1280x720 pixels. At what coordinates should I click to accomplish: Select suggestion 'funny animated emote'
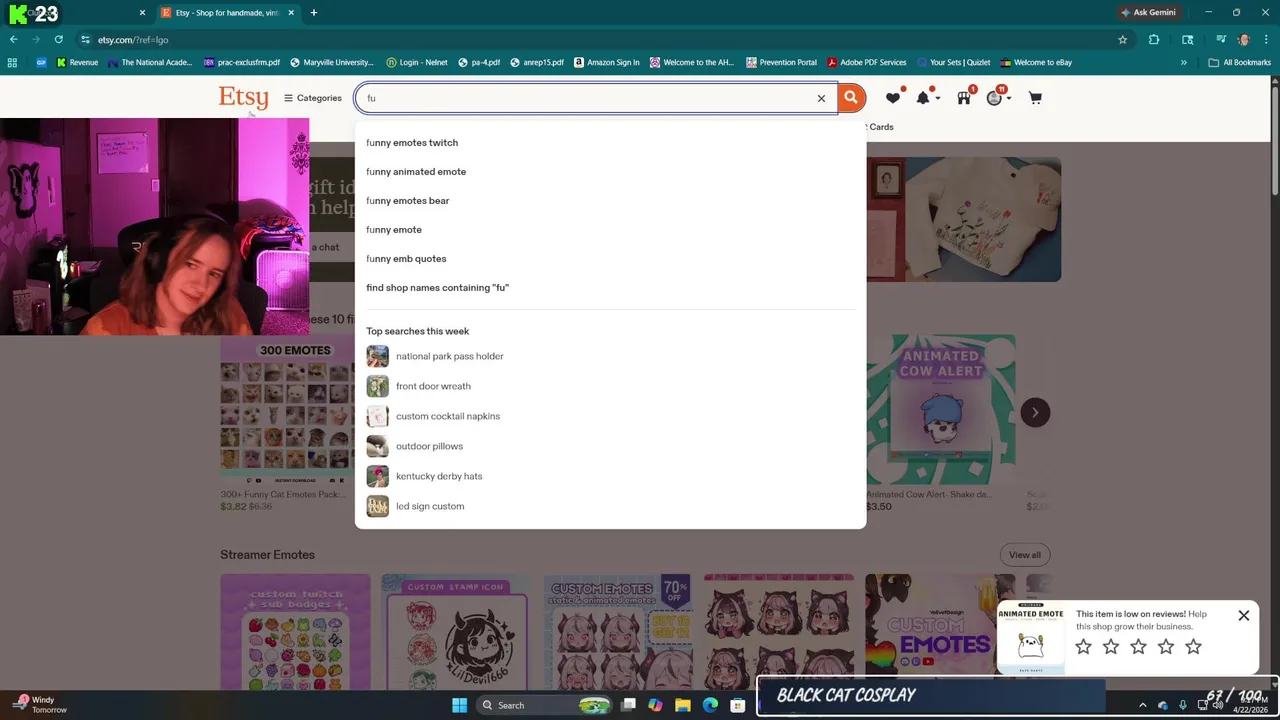tap(416, 172)
